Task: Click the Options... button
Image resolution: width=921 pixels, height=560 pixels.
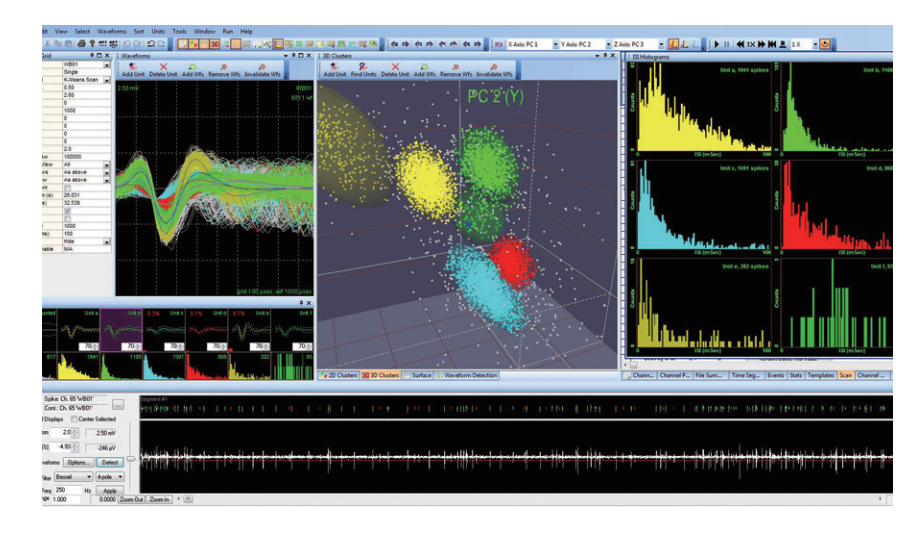Action: coord(78,462)
